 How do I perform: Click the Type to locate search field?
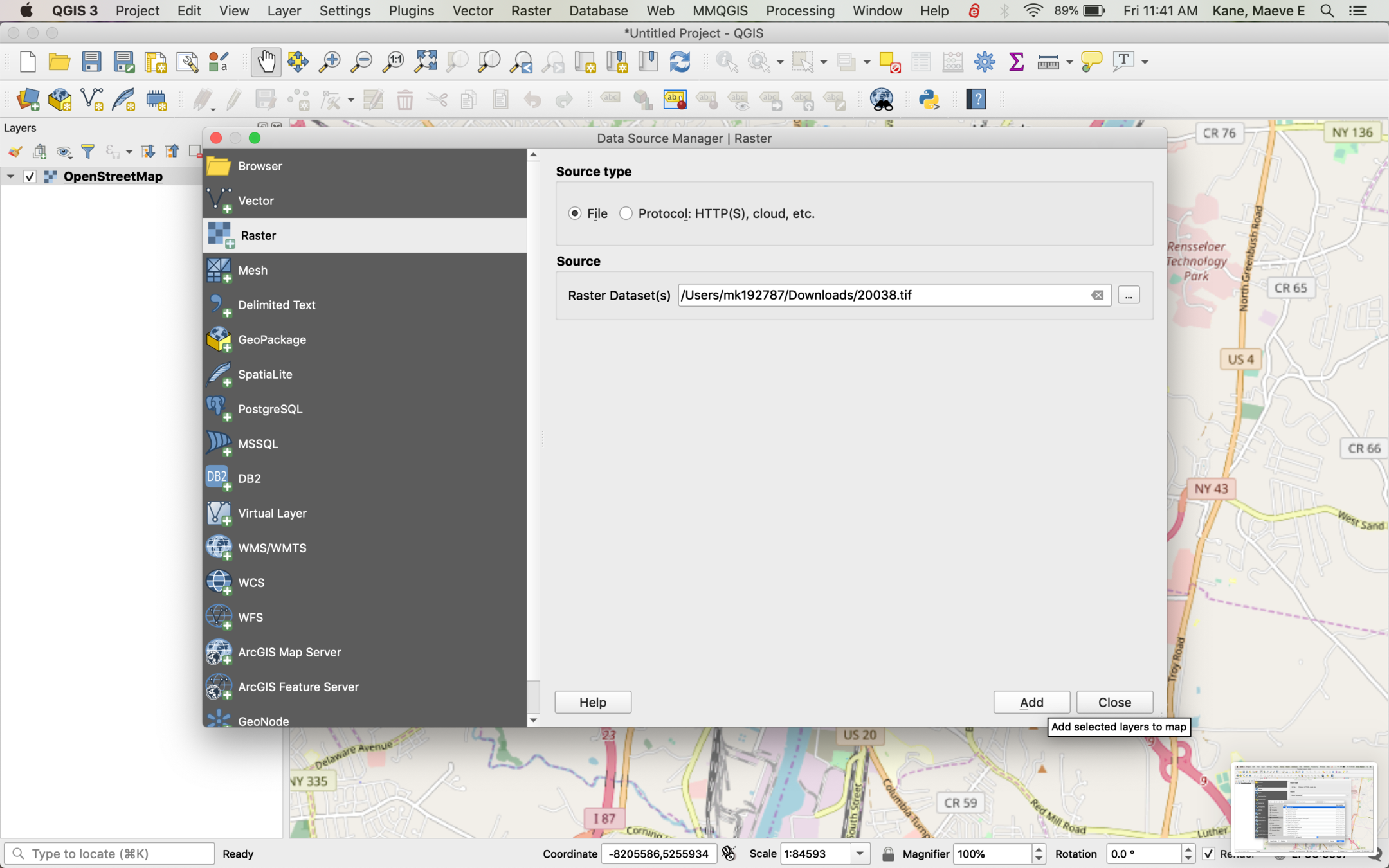pos(109,854)
